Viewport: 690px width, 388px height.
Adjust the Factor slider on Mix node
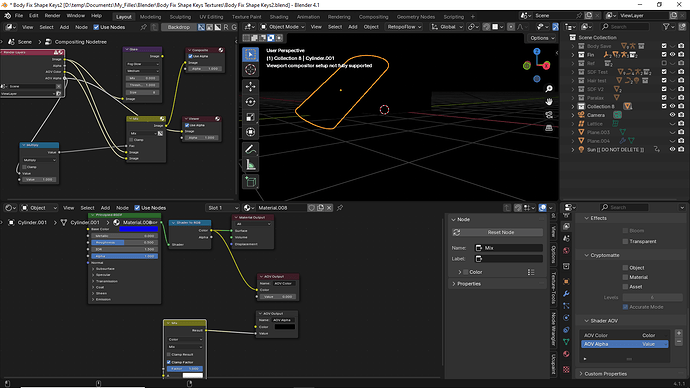point(184,369)
